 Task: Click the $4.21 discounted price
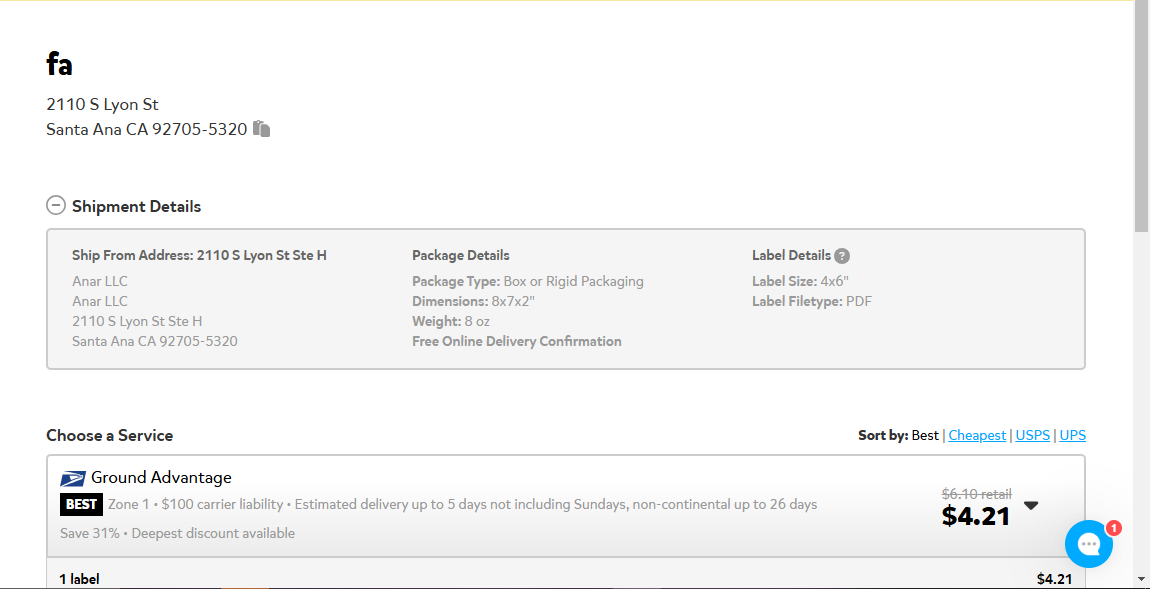[x=976, y=516]
